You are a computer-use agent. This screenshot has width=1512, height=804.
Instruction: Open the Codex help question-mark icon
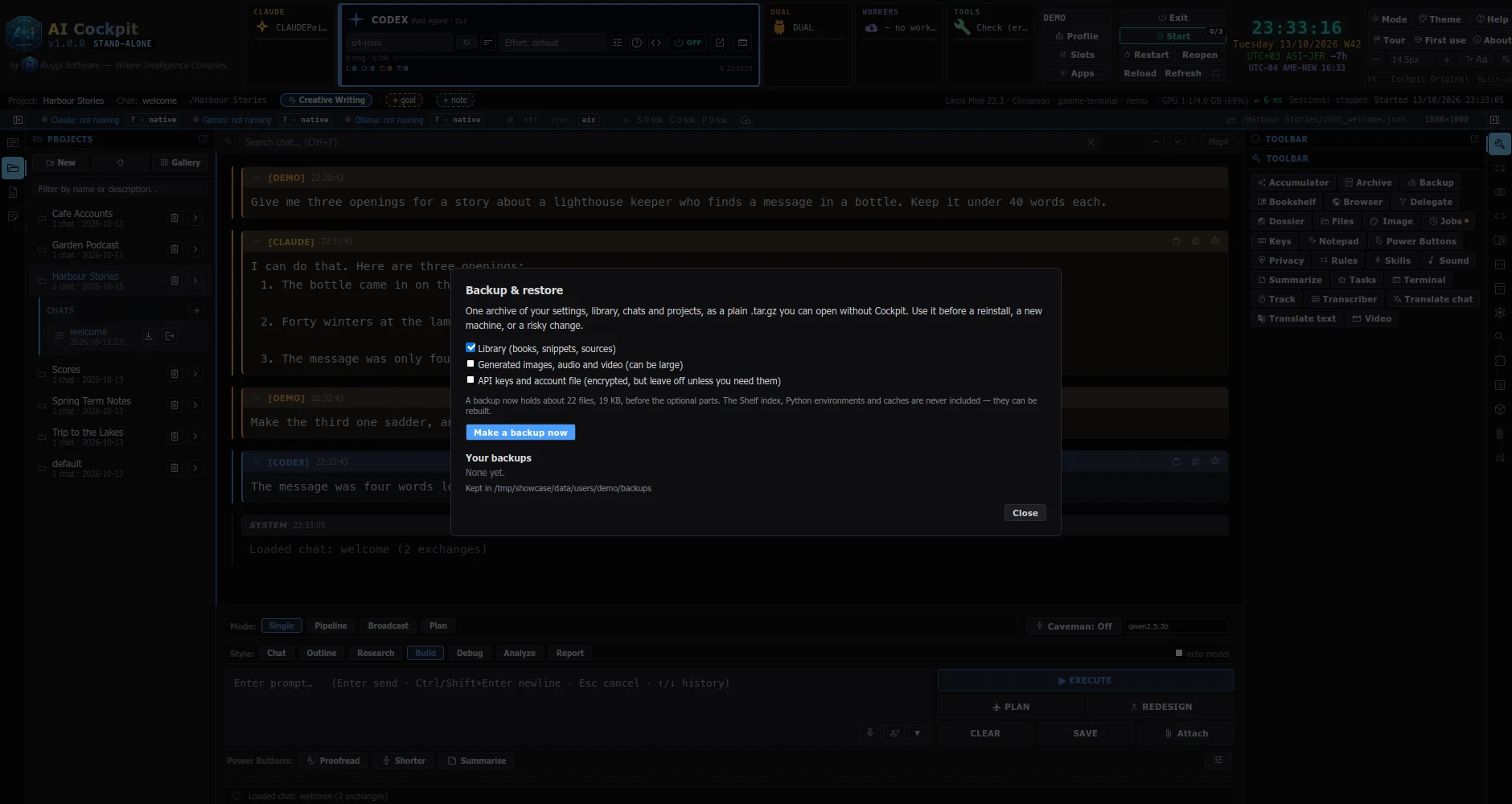636,43
